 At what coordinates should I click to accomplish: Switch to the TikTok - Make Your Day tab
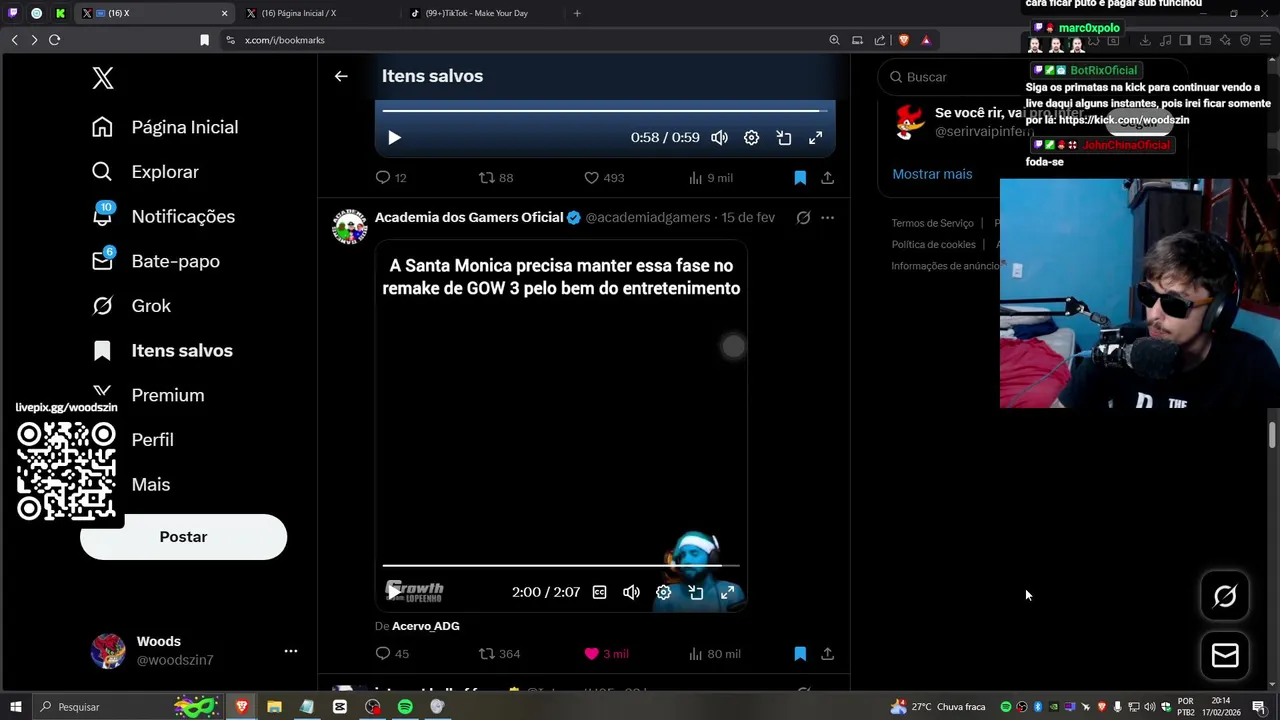(485, 13)
